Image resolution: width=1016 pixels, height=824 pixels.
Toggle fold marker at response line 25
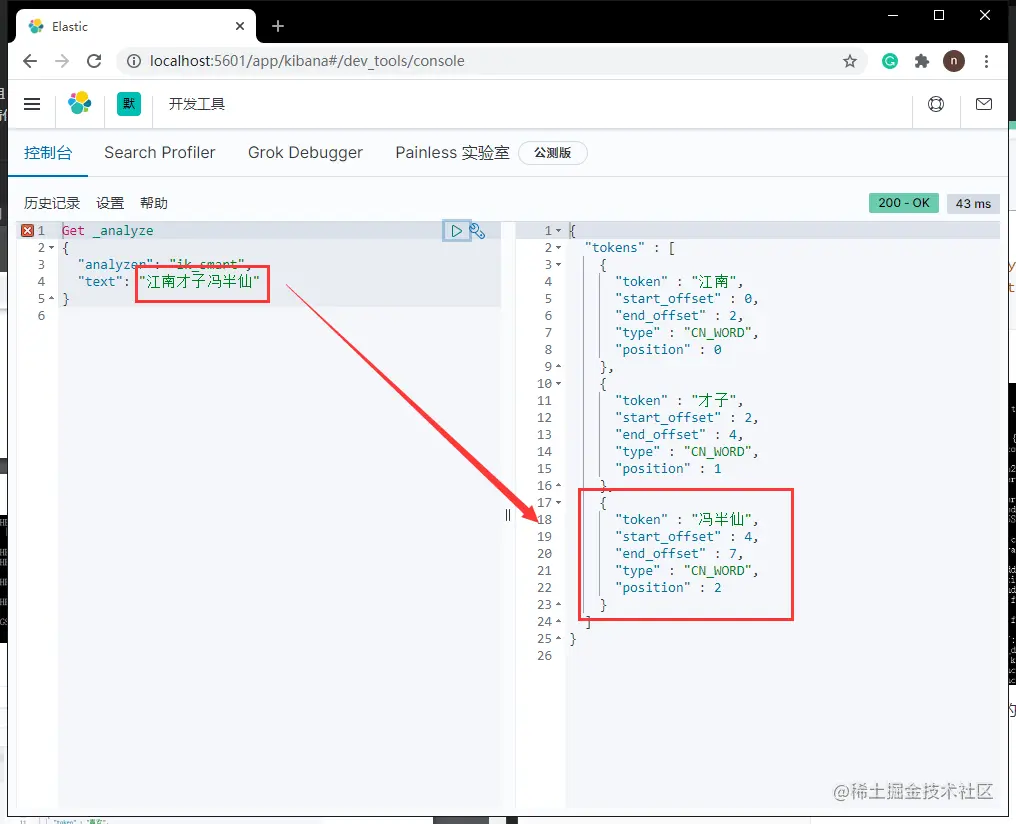(x=559, y=639)
